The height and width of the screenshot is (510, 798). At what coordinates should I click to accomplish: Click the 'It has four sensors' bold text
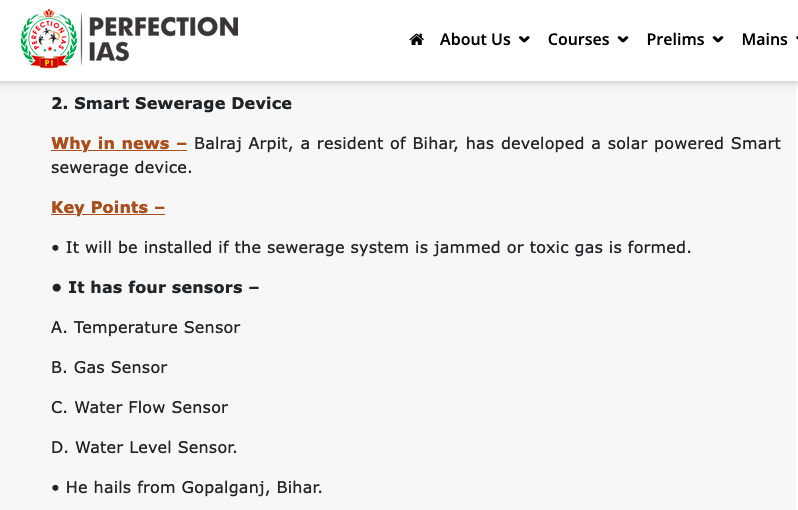tap(156, 288)
